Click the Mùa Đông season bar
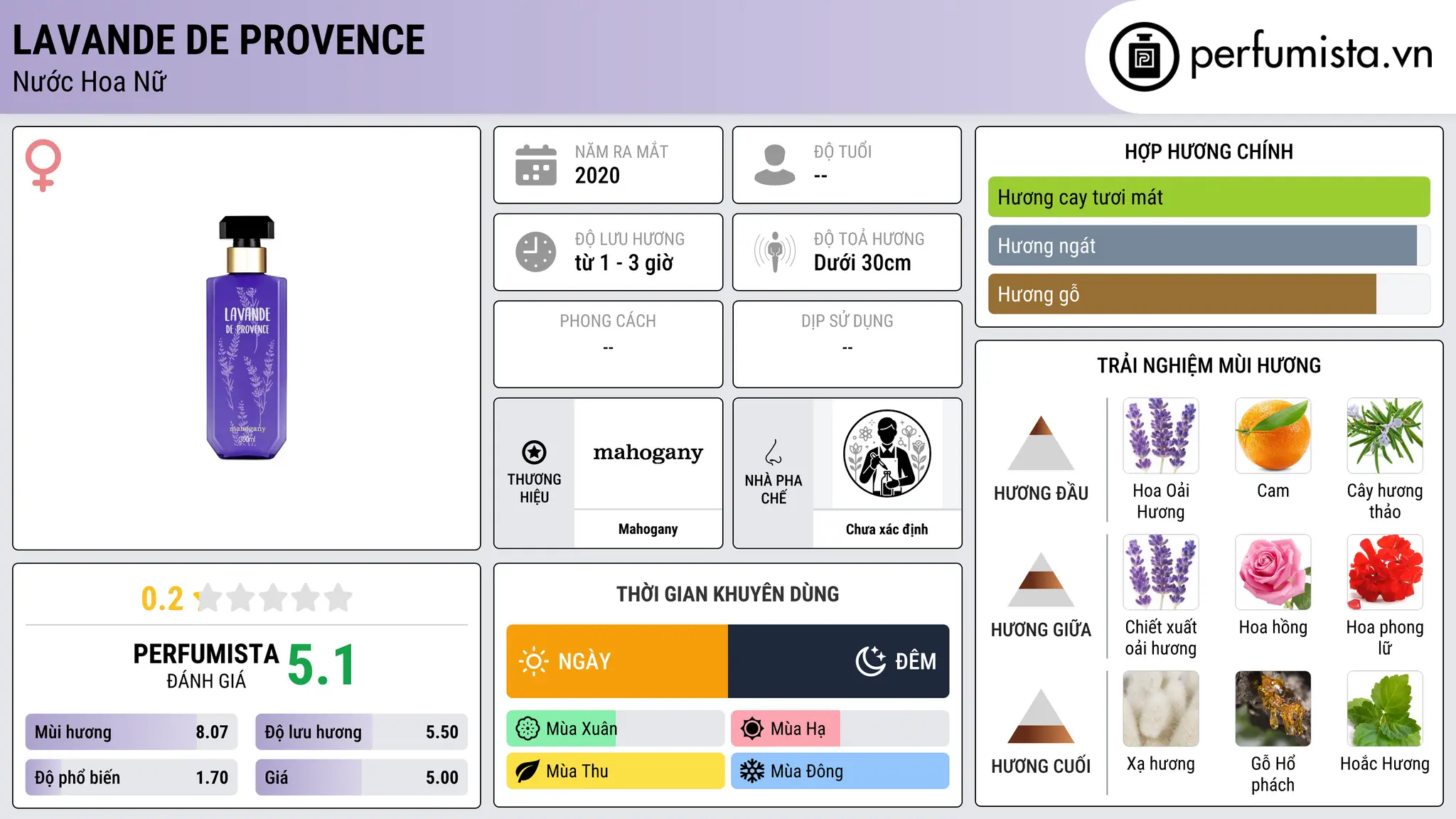Image resolution: width=1456 pixels, height=819 pixels. [840, 771]
